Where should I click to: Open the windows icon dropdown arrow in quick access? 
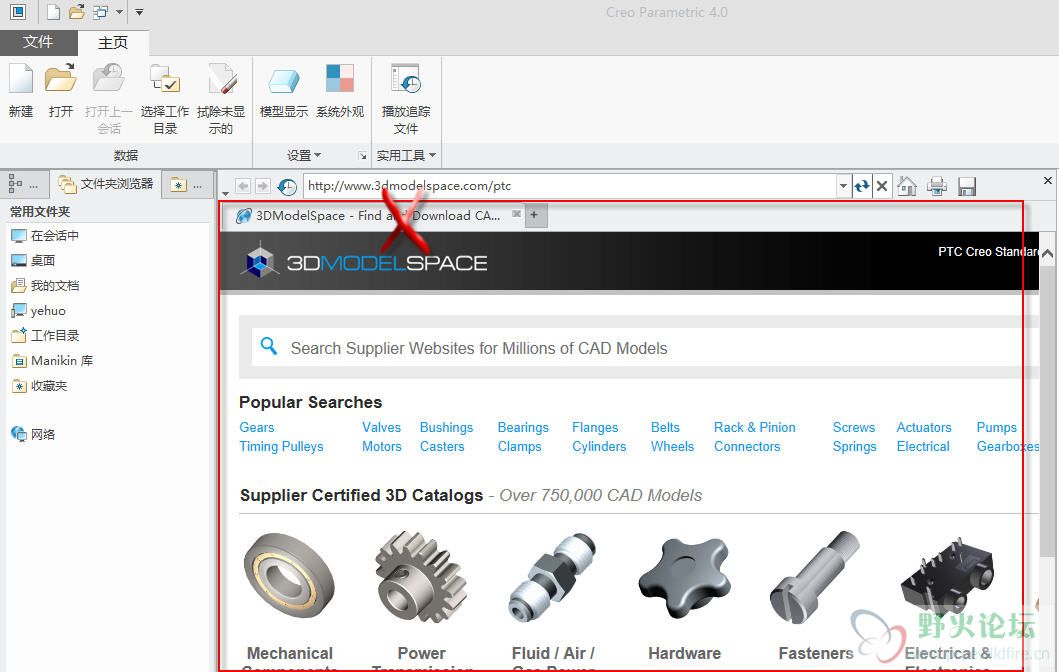point(120,12)
